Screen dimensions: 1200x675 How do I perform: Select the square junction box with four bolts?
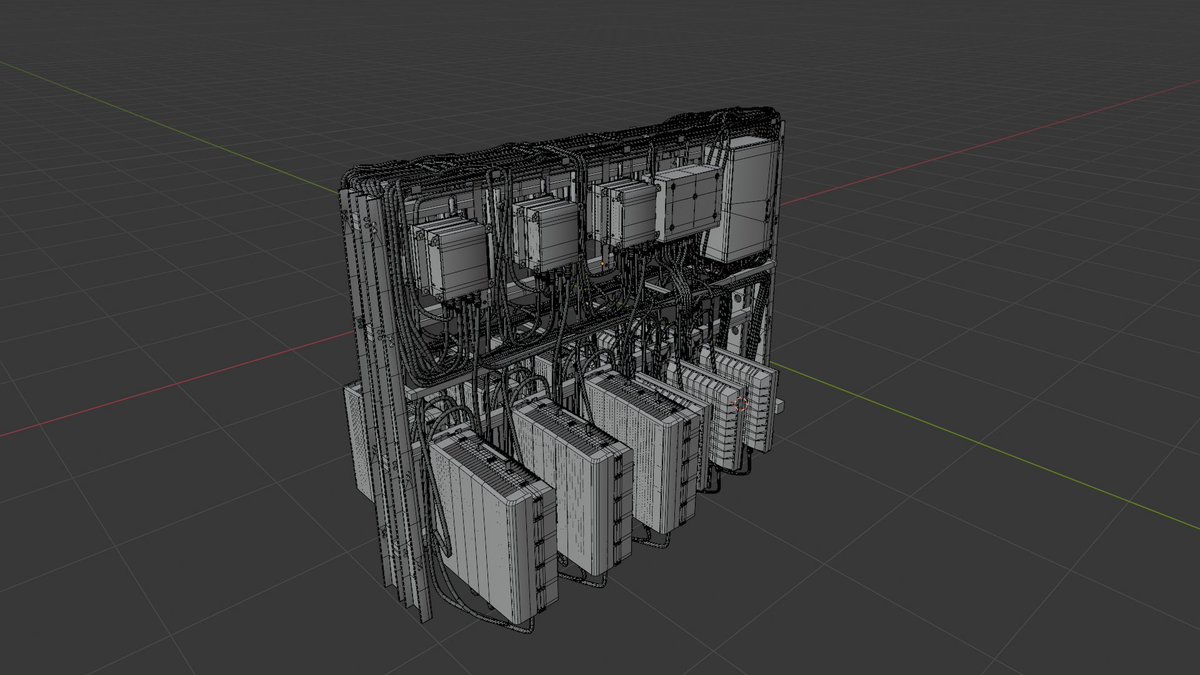pyautogui.click(x=688, y=204)
